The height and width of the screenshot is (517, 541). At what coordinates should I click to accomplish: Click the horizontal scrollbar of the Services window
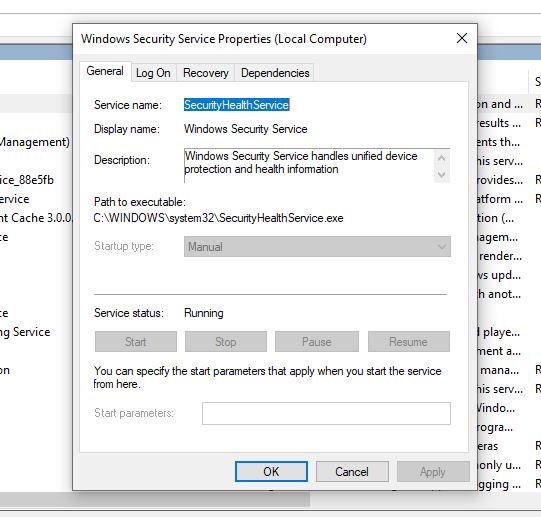[x=155, y=499]
